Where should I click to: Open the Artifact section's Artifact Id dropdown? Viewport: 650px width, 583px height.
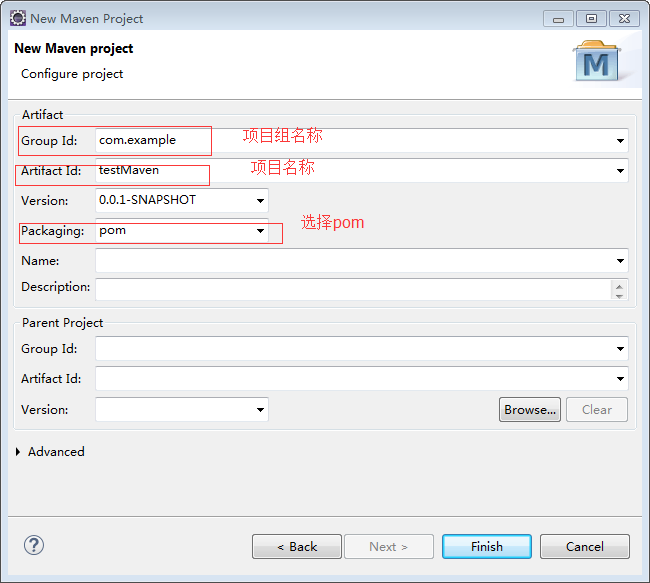620,170
